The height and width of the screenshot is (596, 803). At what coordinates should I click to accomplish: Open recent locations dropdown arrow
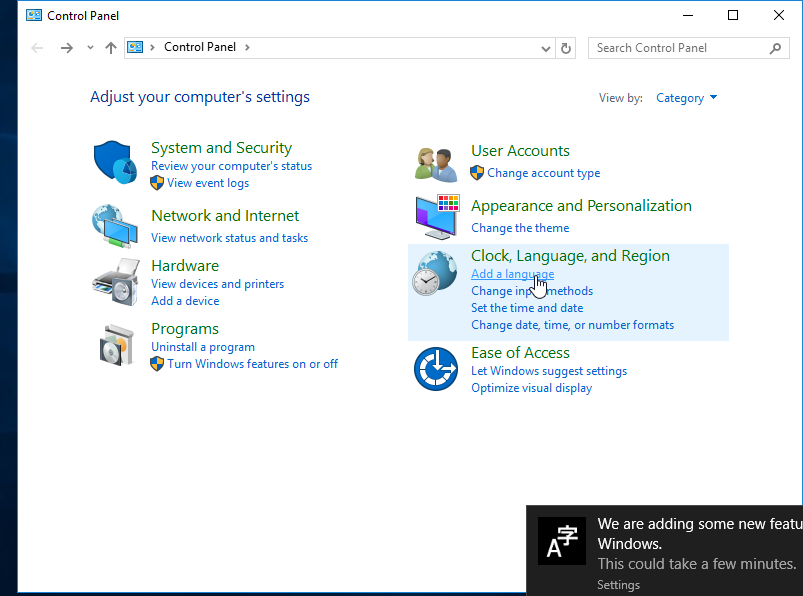[x=90, y=48]
